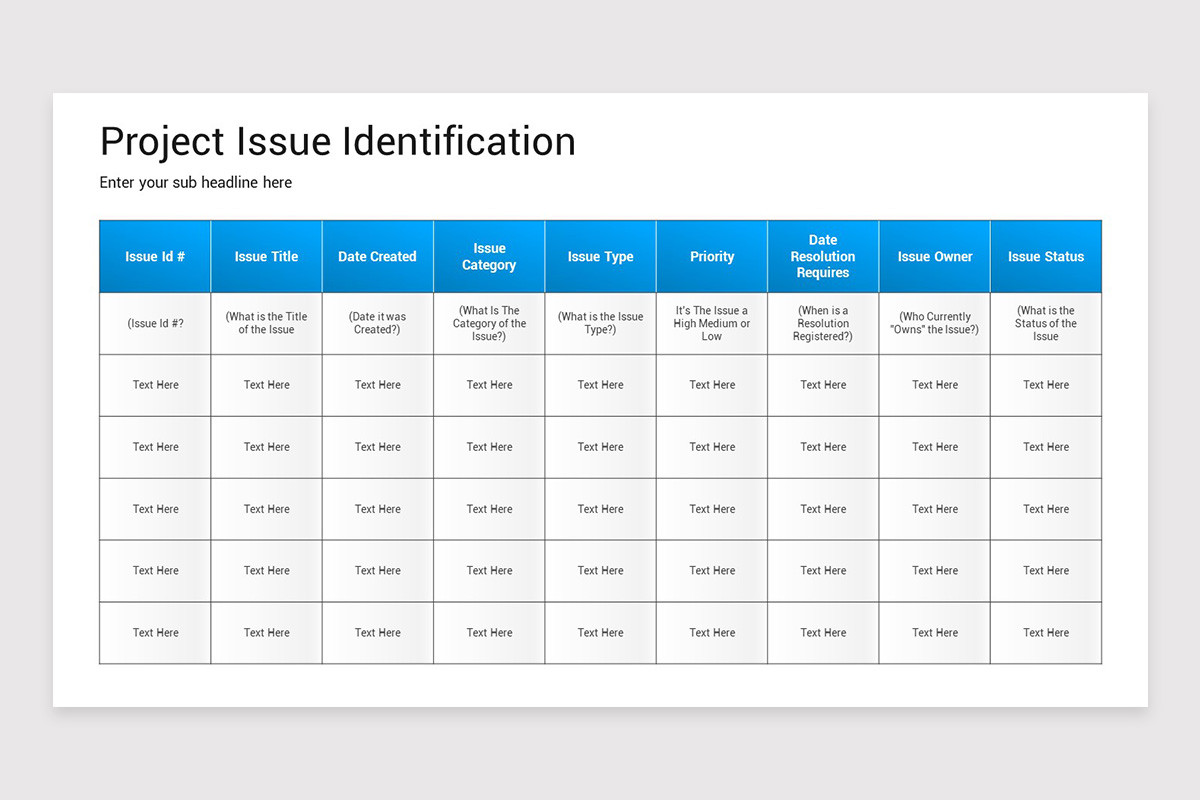This screenshot has width=1200, height=800.
Task: Select the 'Issue Title' column header
Action: (266, 256)
